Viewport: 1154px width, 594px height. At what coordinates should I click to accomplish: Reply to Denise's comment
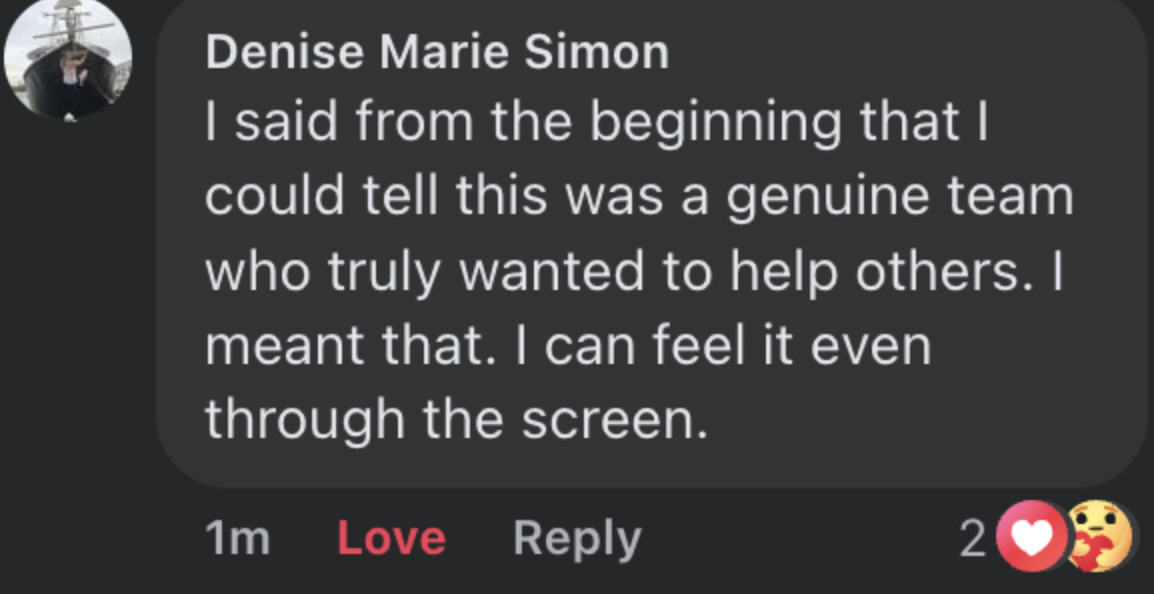[577, 538]
